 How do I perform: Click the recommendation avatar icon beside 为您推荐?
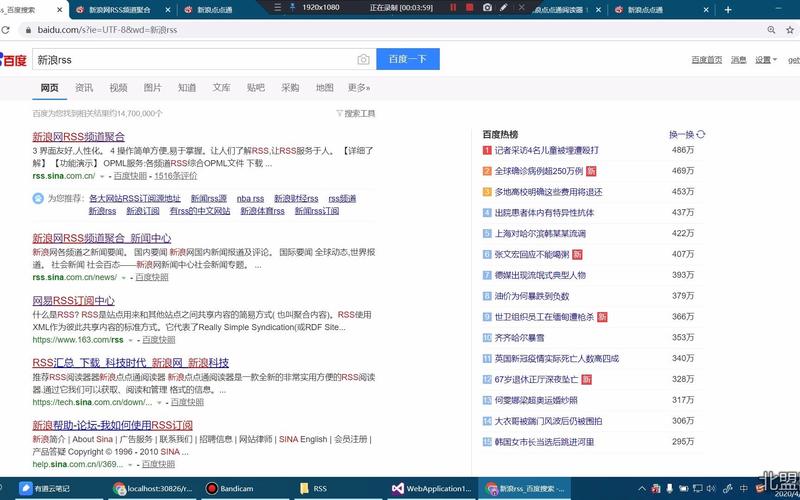point(38,198)
